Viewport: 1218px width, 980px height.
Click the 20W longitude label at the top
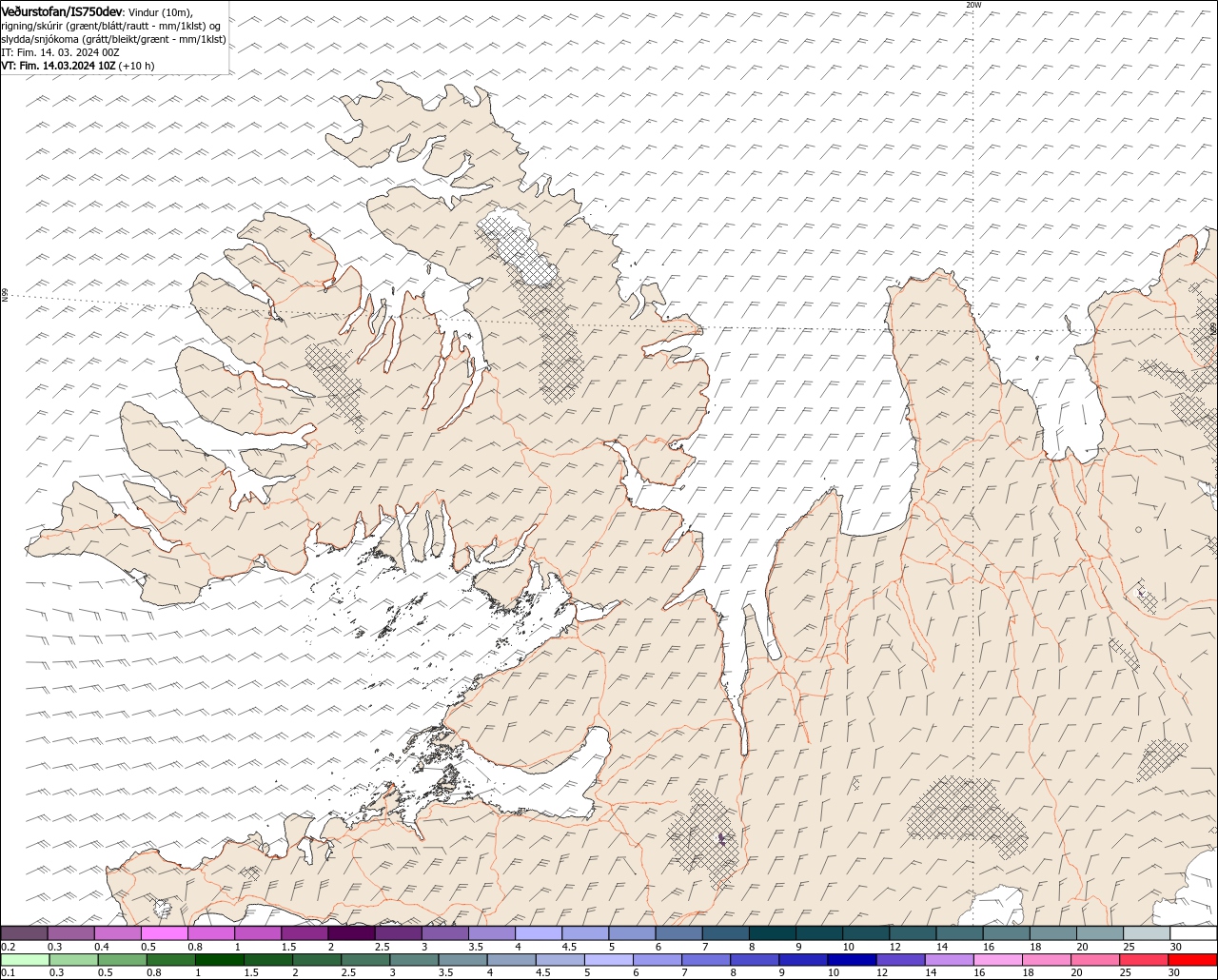click(972, 5)
